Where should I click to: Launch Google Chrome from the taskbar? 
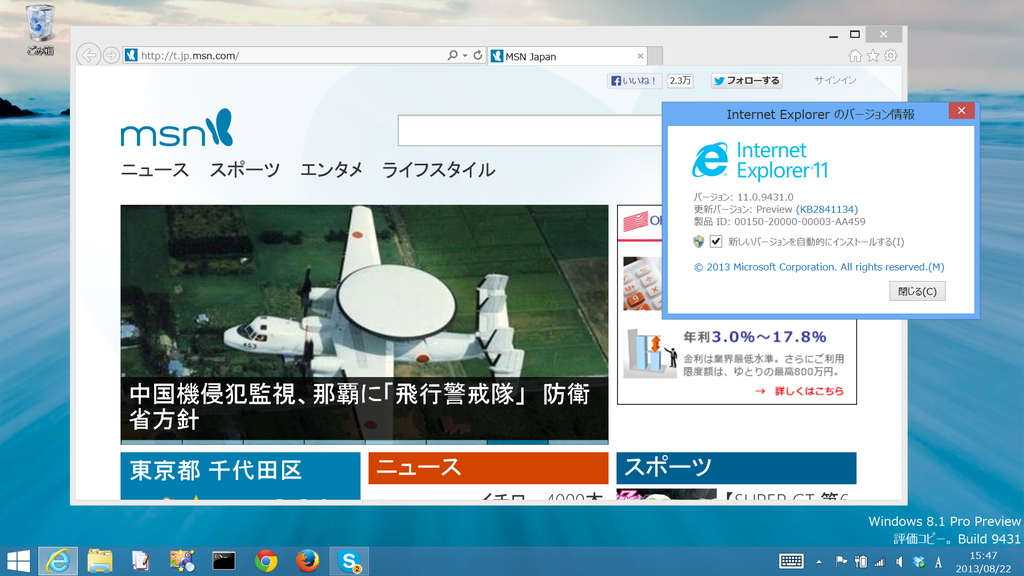pos(268,561)
